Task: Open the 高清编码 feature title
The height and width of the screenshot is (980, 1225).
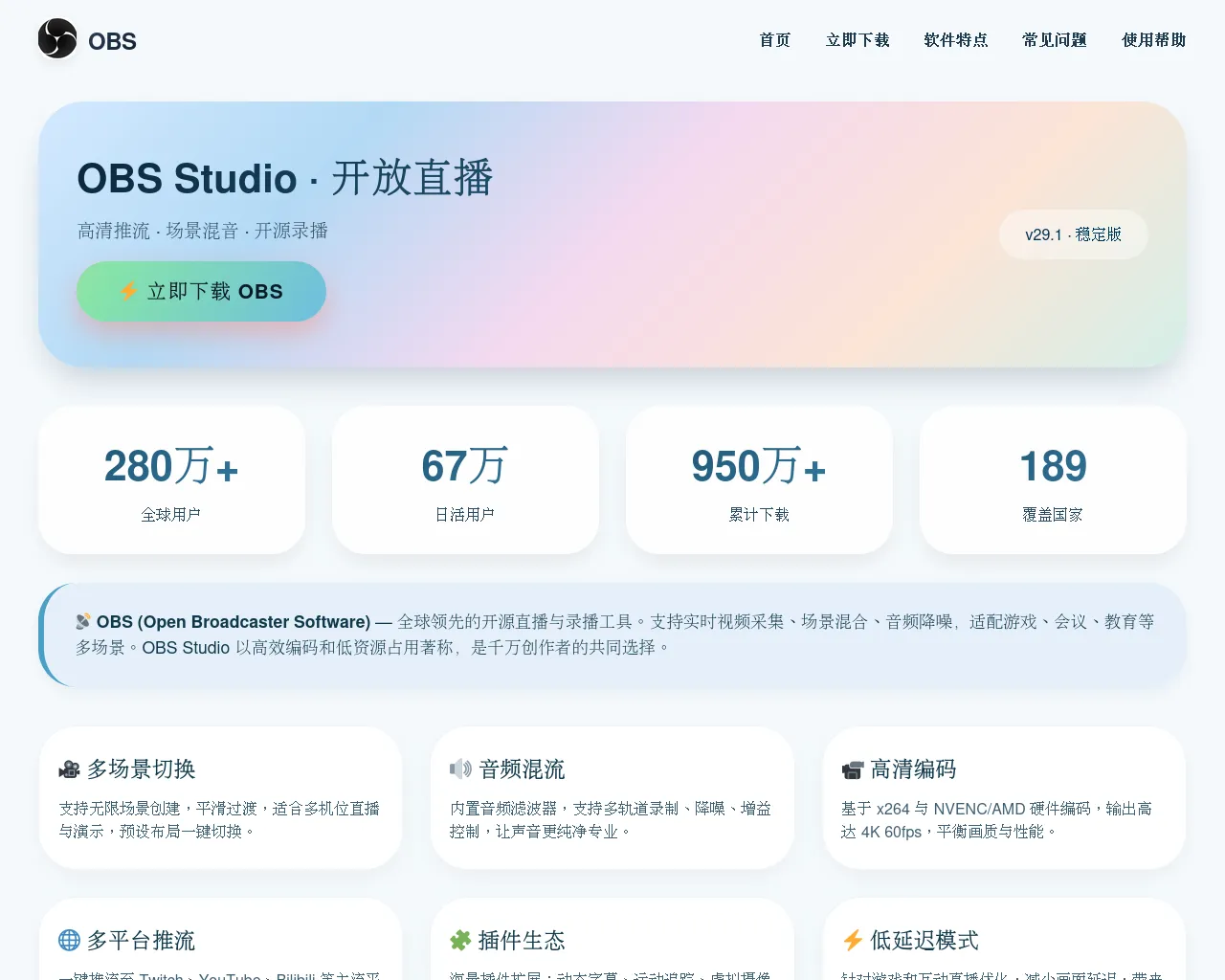Action: [x=913, y=769]
